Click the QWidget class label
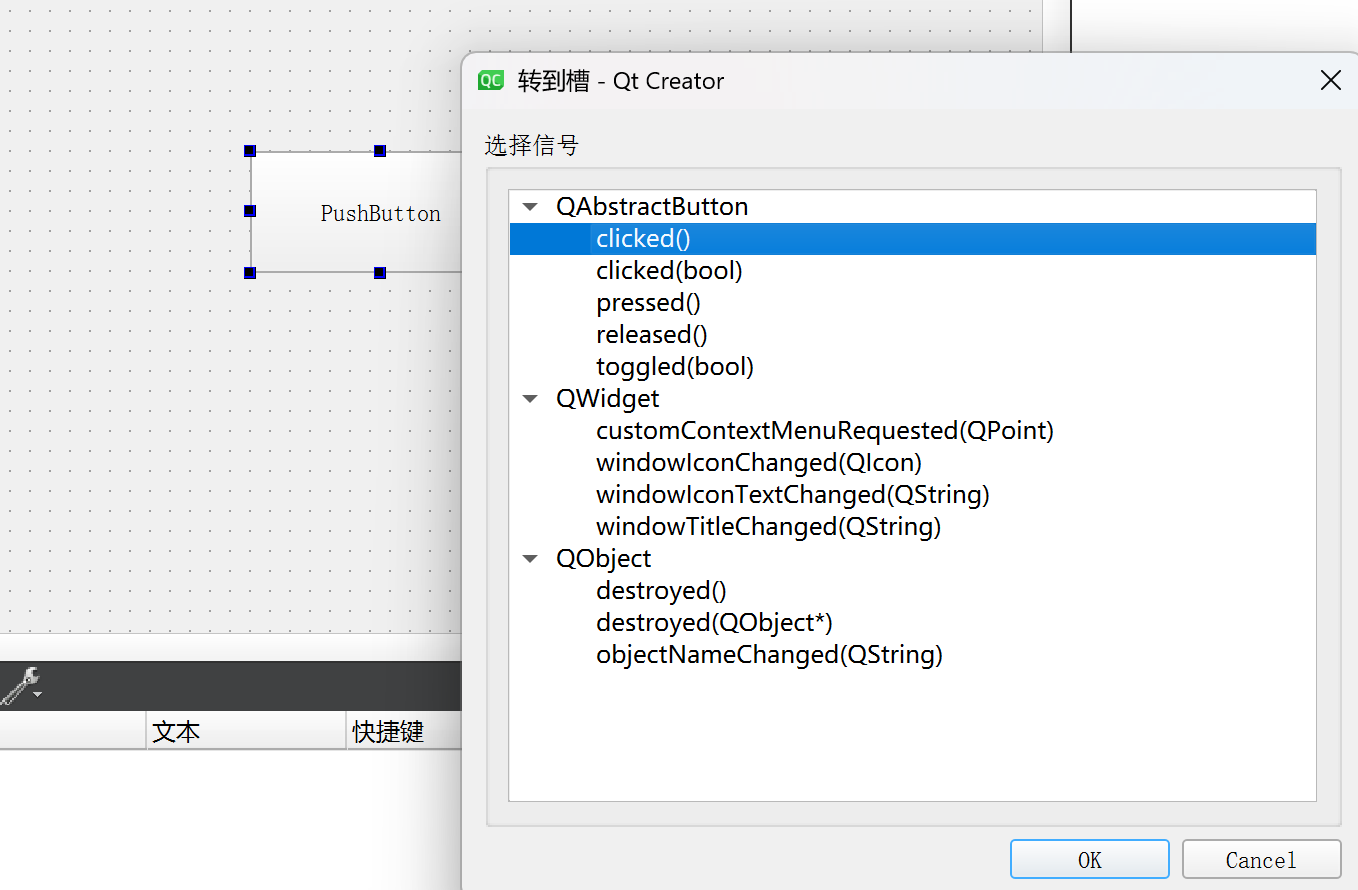 608,399
